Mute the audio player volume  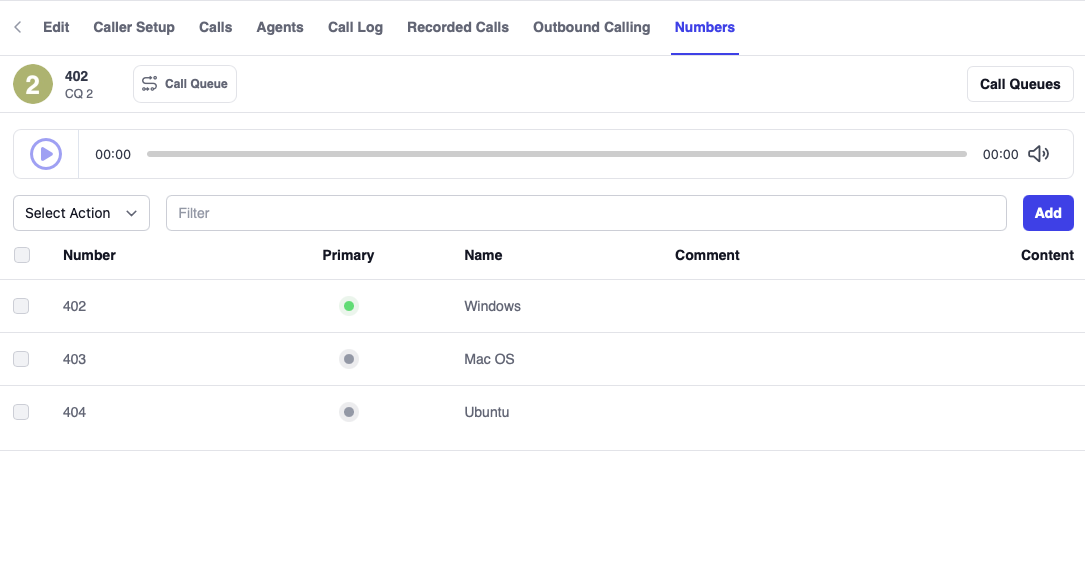(x=1038, y=154)
